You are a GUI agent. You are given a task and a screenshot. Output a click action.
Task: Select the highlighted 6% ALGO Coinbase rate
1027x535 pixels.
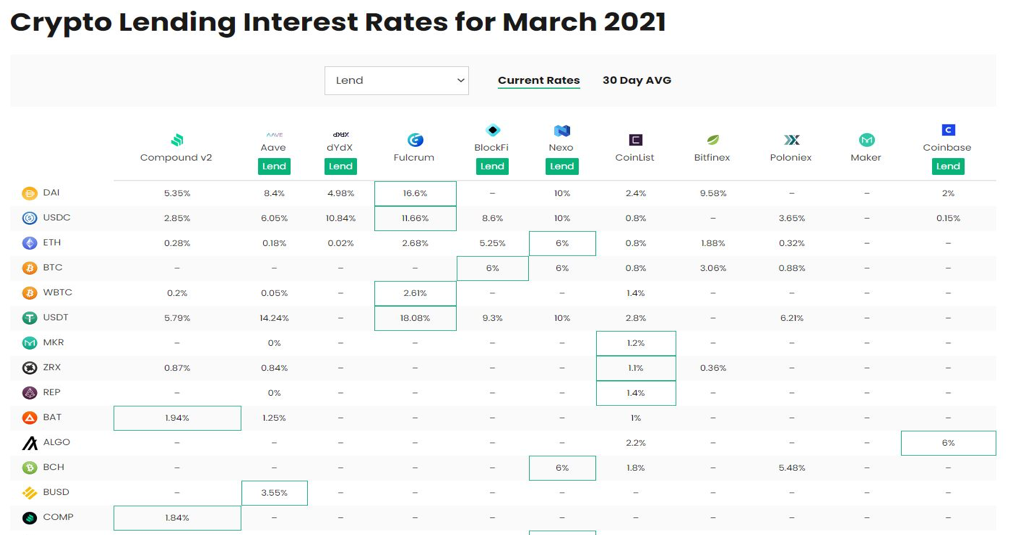[948, 443]
